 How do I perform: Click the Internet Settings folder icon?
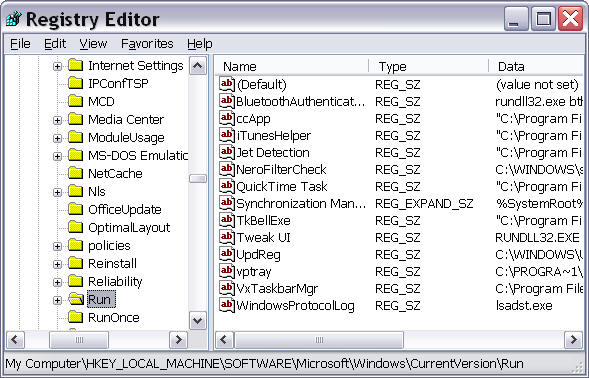tap(76, 65)
